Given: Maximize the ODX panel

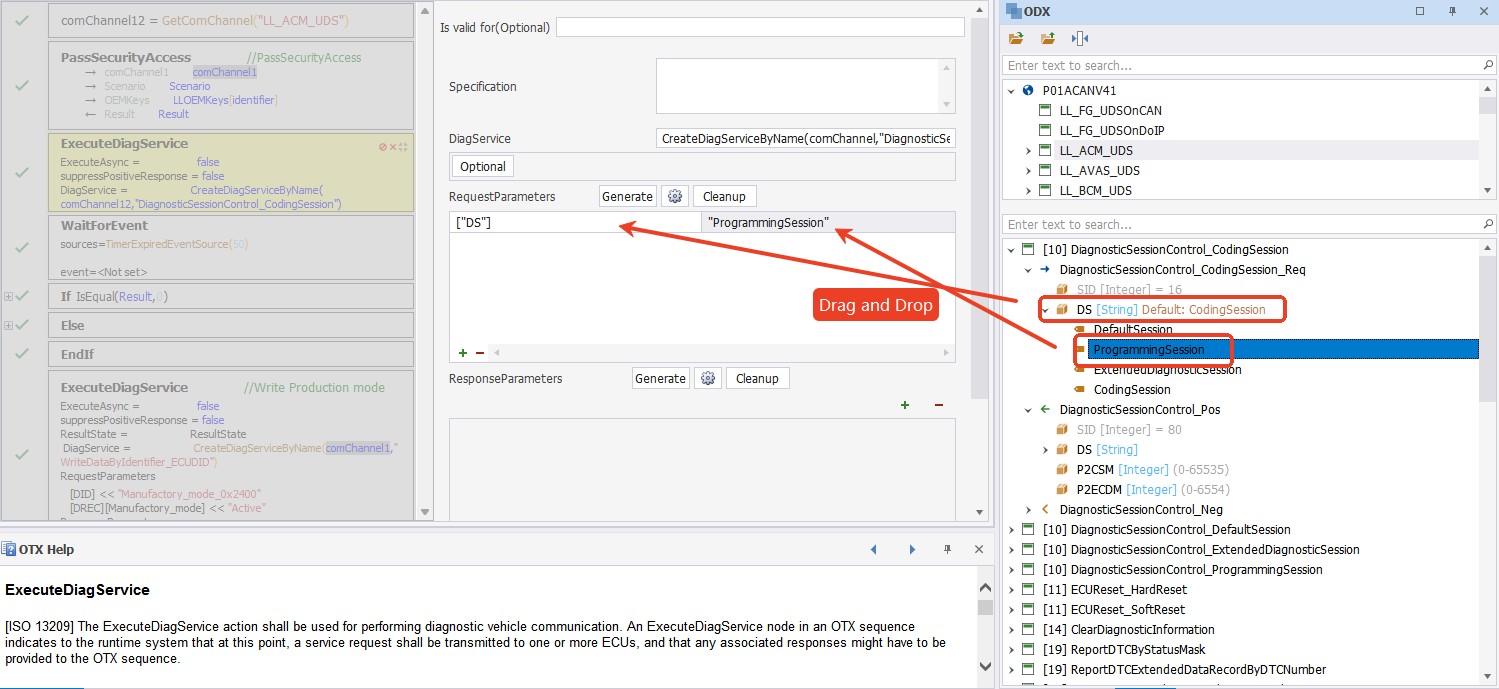Looking at the screenshot, I should (x=1420, y=12).
